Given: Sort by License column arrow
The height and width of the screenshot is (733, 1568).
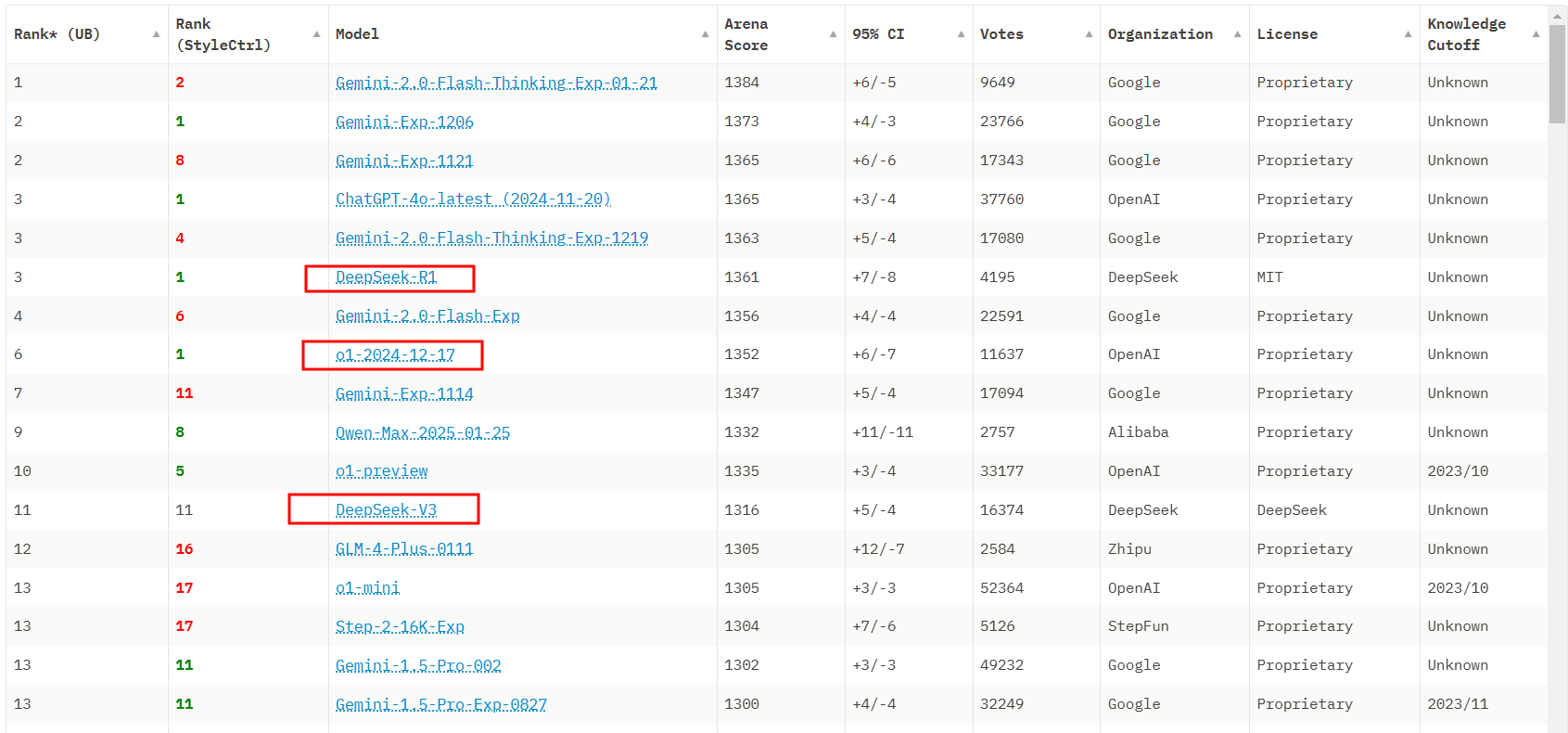Looking at the screenshot, I should click(x=1408, y=34).
